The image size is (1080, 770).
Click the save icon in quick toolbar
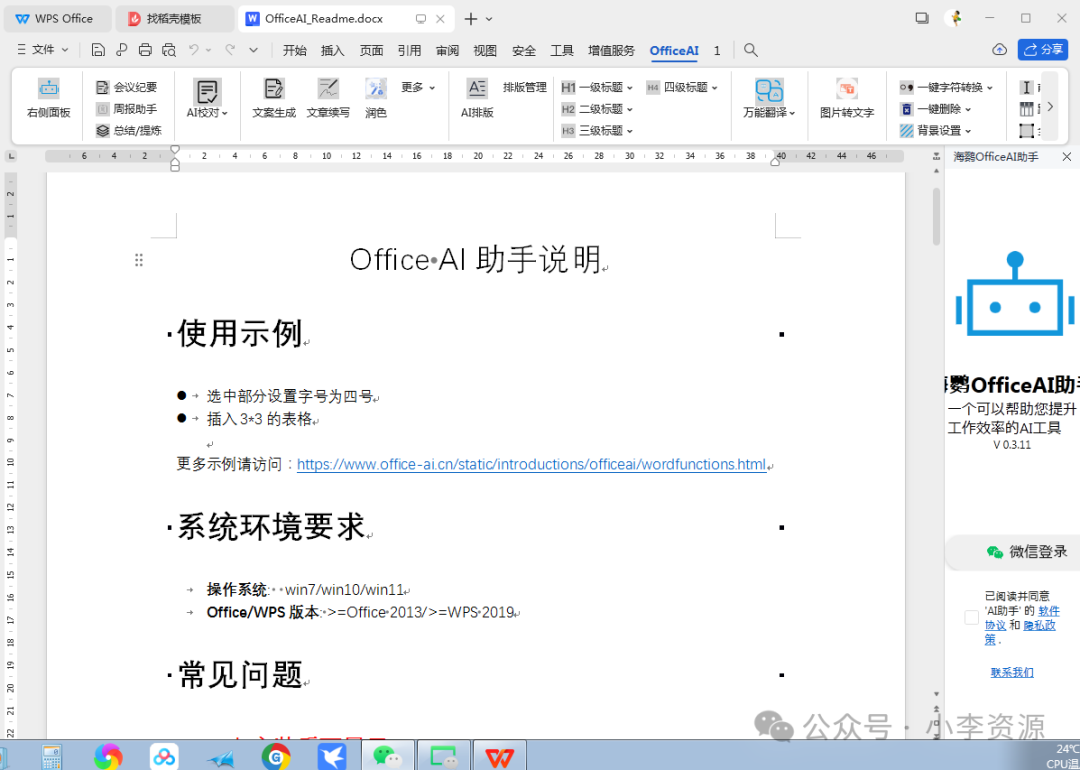click(x=98, y=50)
